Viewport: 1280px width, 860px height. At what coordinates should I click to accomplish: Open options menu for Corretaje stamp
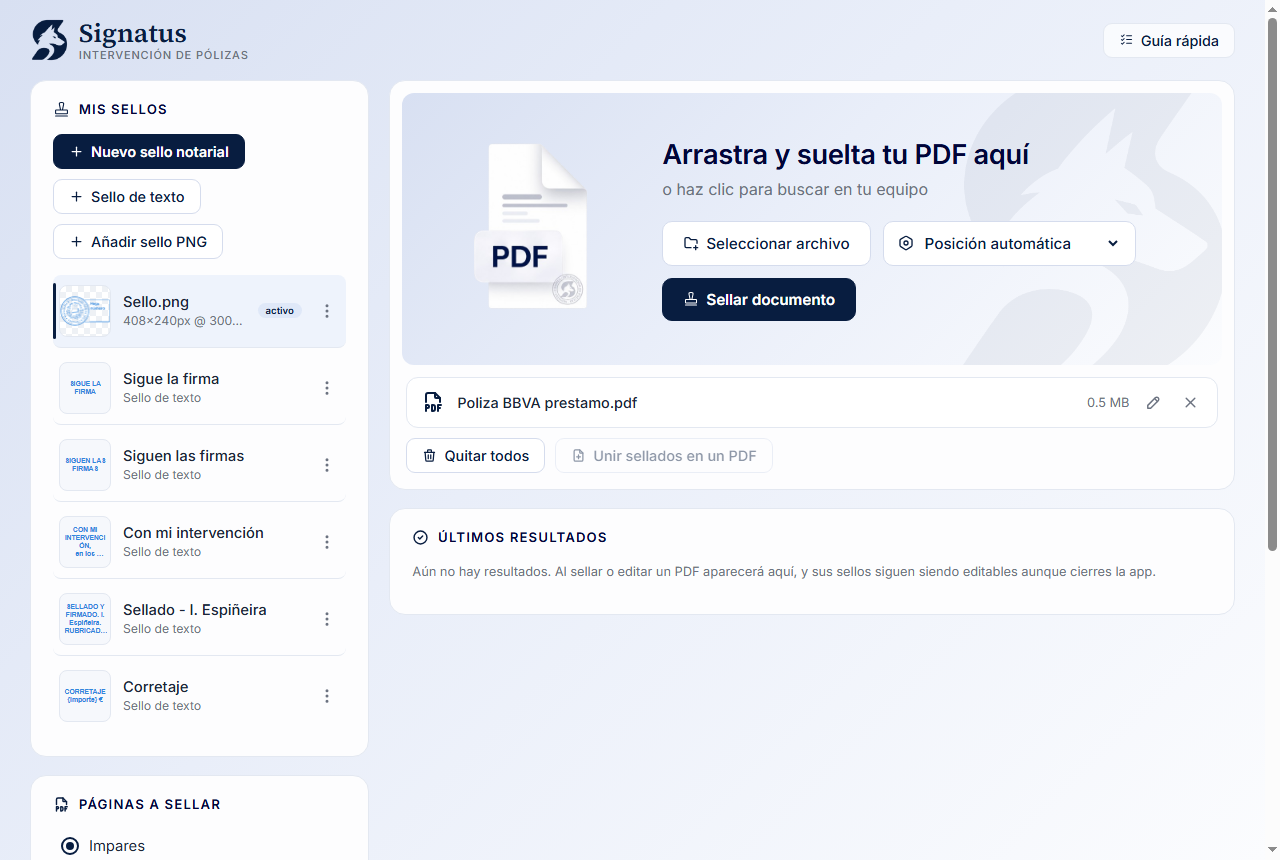[x=326, y=696]
